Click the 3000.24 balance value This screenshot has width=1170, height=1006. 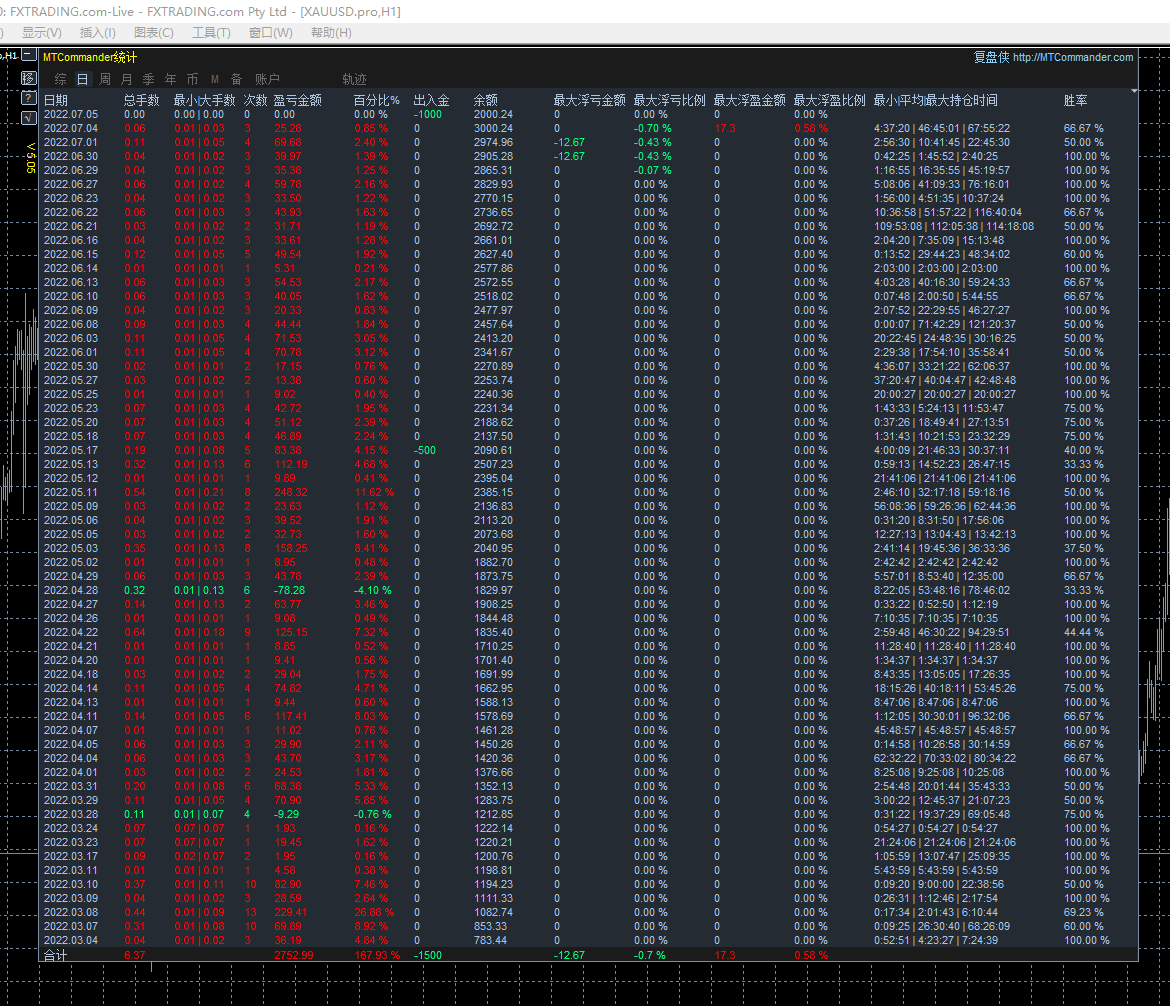pos(493,128)
